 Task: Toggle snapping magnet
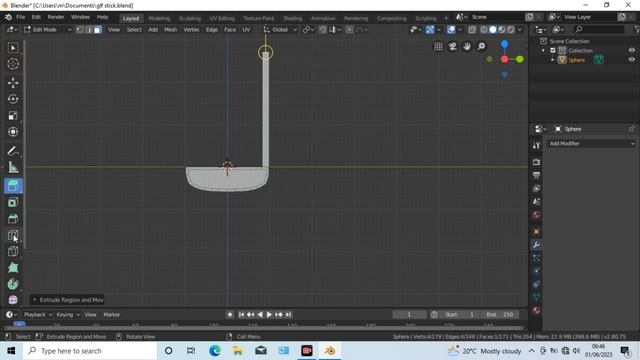click(x=322, y=30)
